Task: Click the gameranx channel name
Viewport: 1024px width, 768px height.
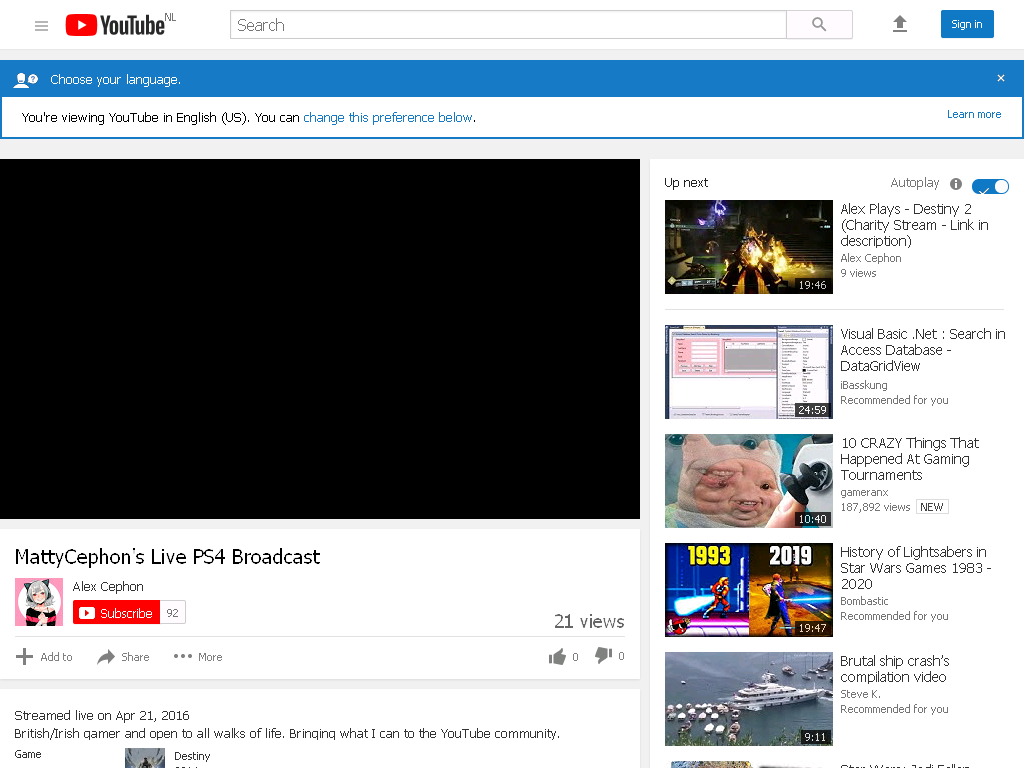Action: pyautogui.click(x=864, y=492)
